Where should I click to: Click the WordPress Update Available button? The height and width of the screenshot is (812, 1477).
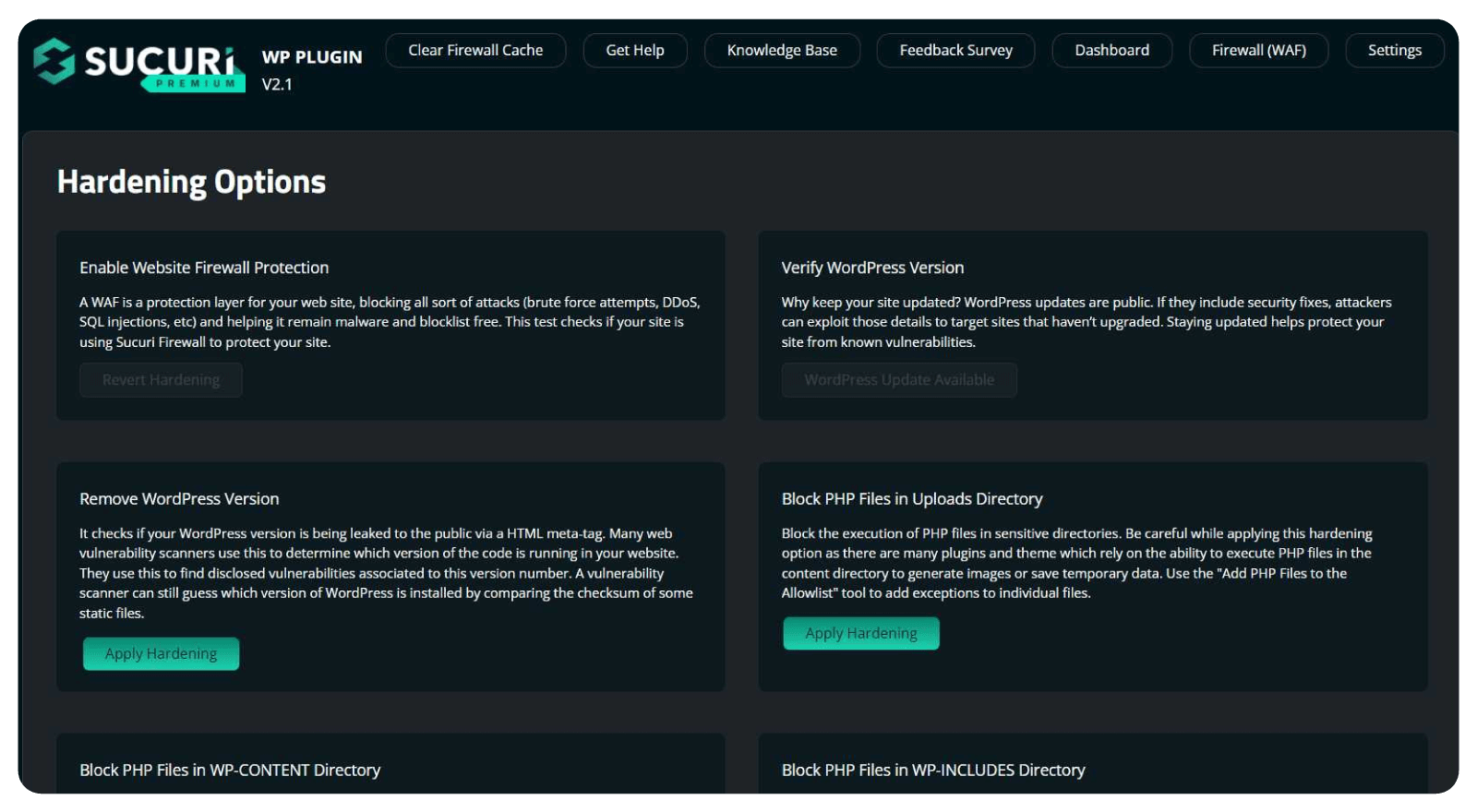pos(898,380)
